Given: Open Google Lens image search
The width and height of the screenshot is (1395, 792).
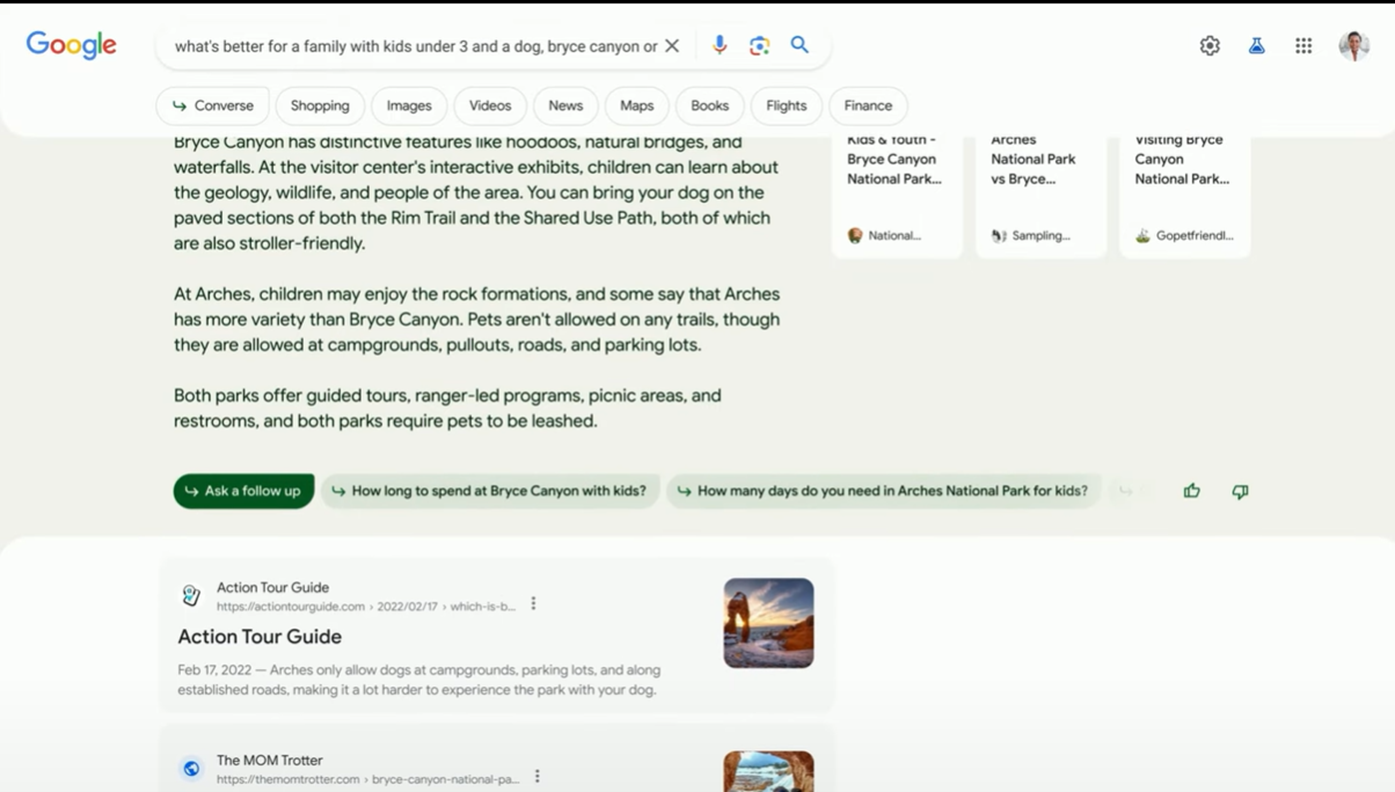Looking at the screenshot, I should point(759,45).
